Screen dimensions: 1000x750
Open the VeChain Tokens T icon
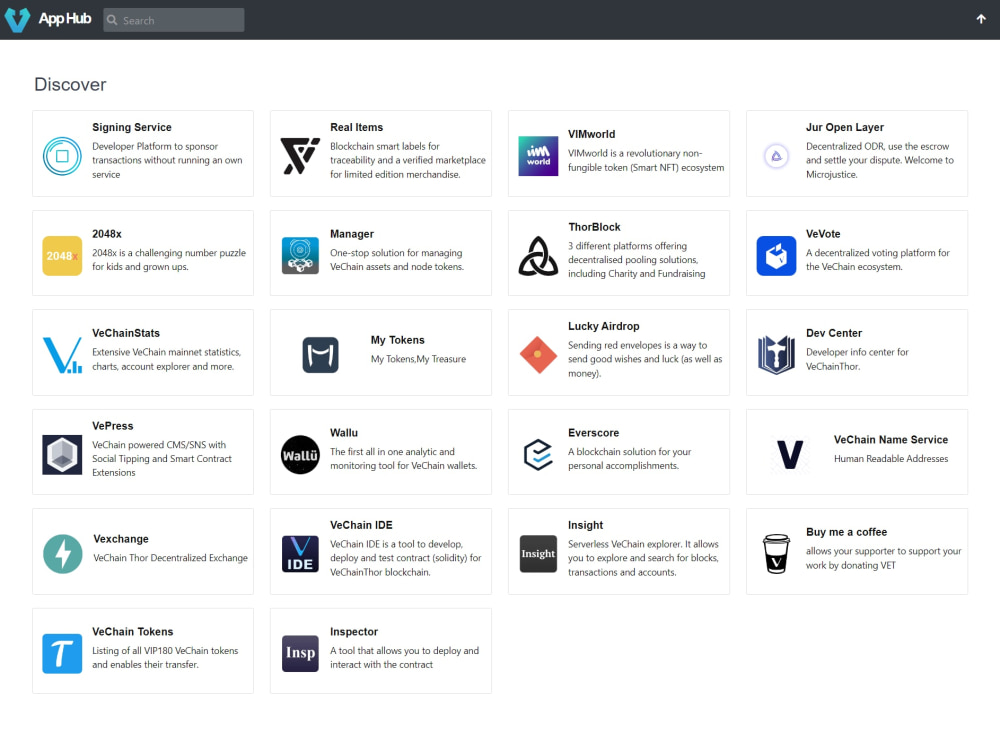[x=62, y=654]
